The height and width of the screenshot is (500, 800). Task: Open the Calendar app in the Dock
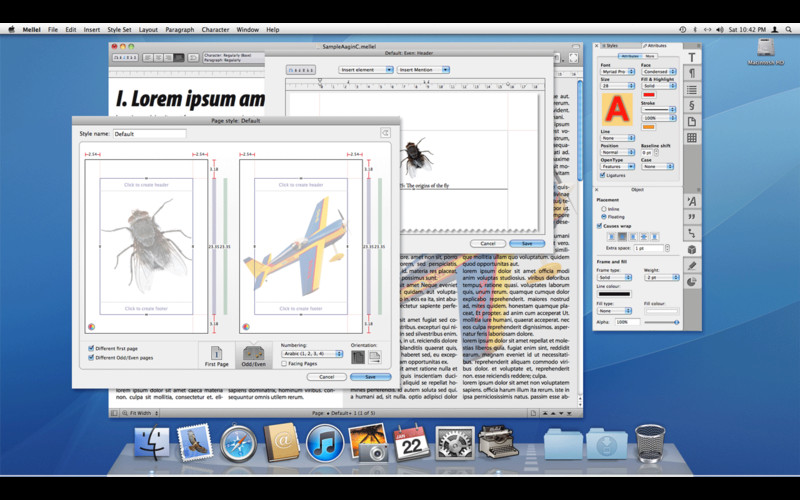pos(411,443)
